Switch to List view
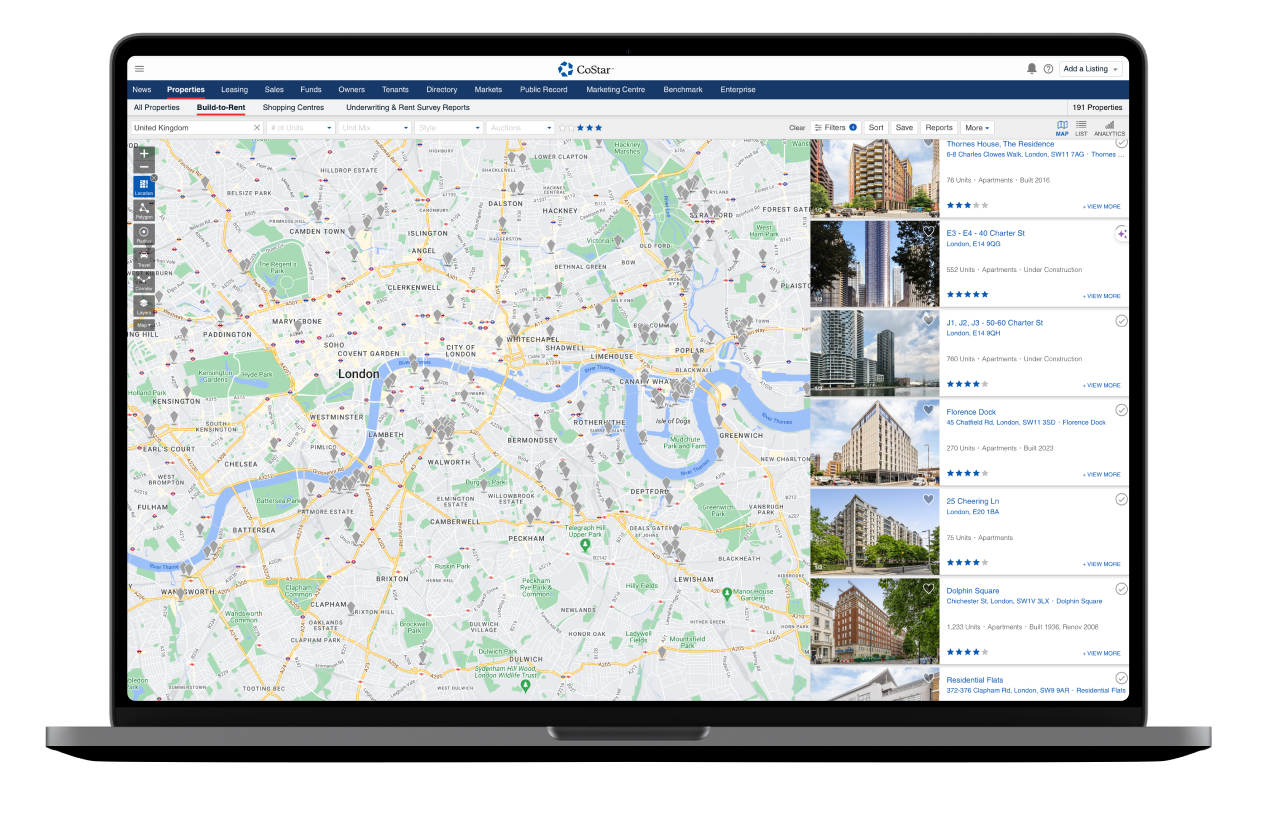1265x832 pixels. pos(1081,128)
